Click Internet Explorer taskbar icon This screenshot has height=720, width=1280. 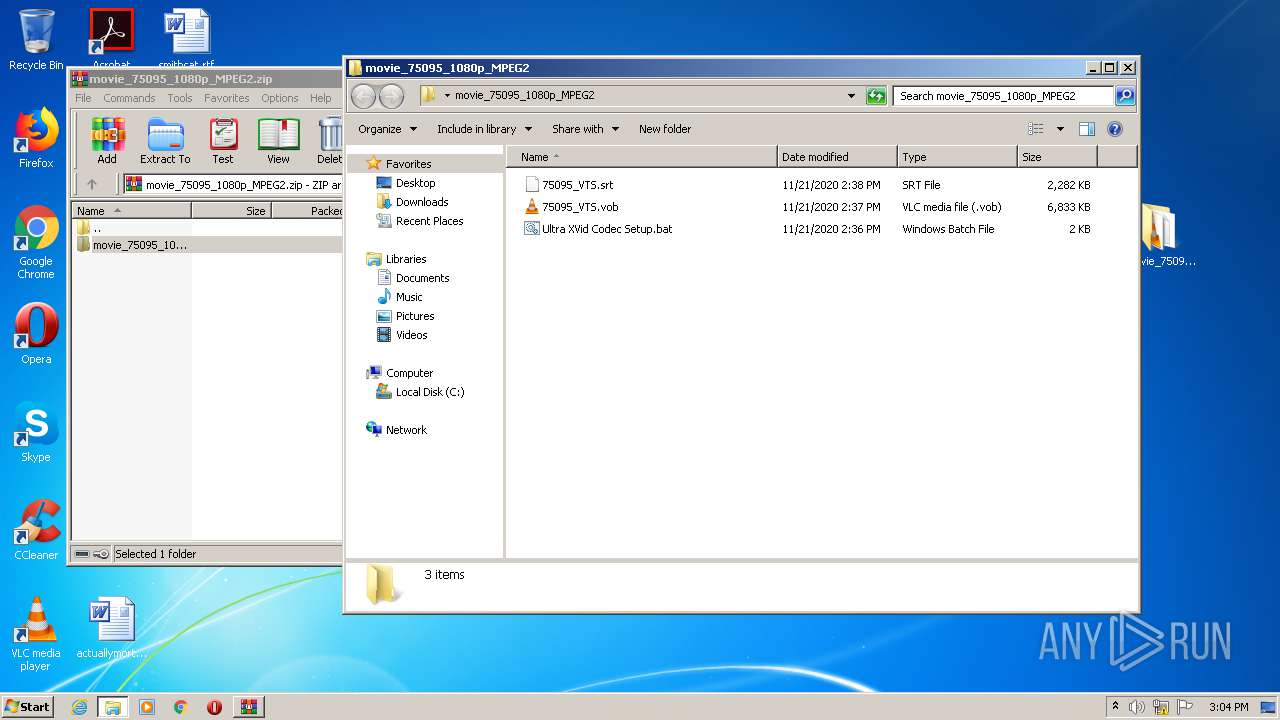click(x=79, y=707)
